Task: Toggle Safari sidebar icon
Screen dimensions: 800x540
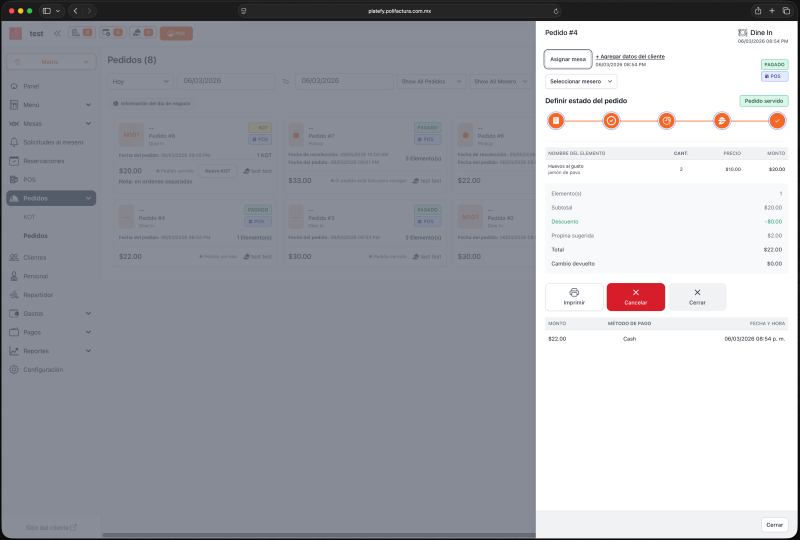Action: [x=46, y=11]
